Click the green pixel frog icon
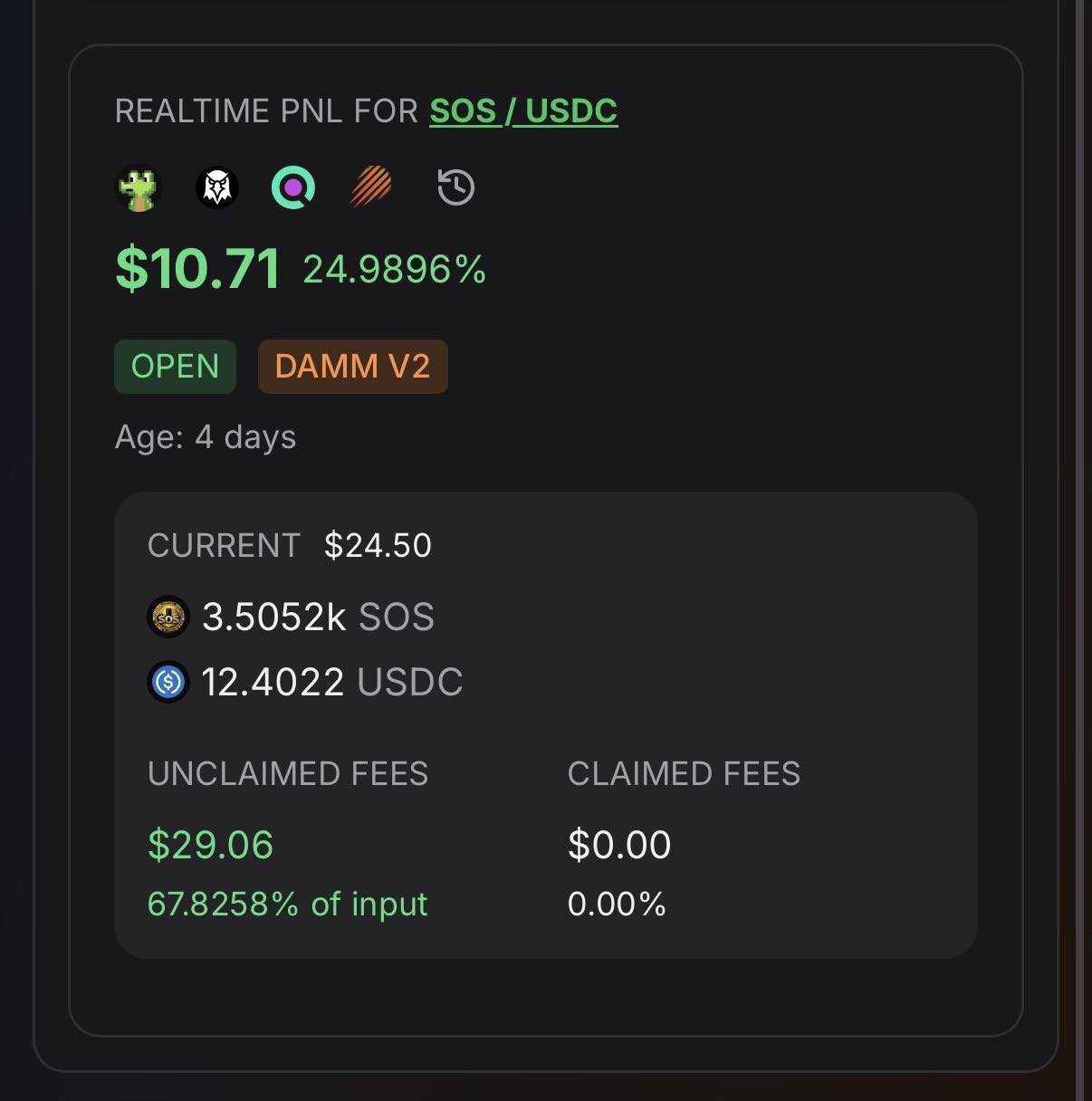This screenshot has width=1092, height=1101. [139, 188]
